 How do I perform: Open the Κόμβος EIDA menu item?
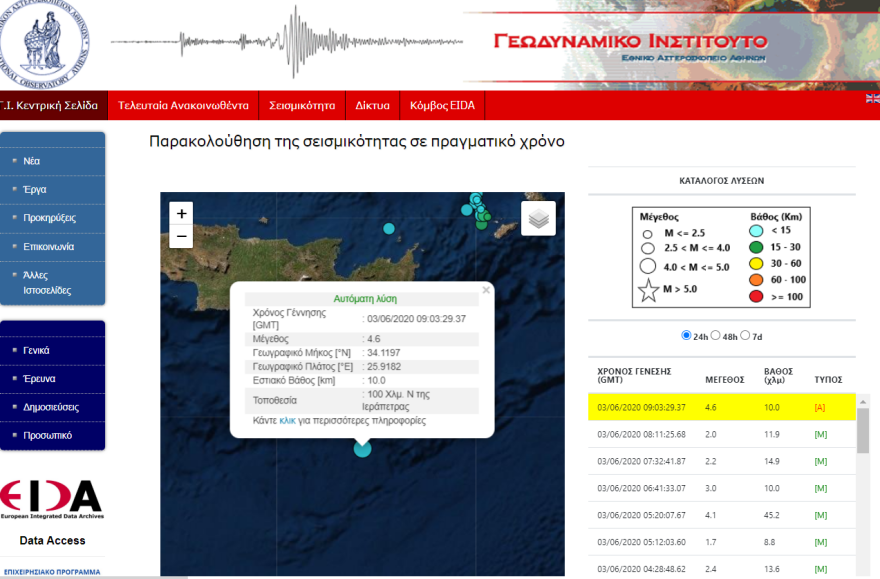click(440, 105)
